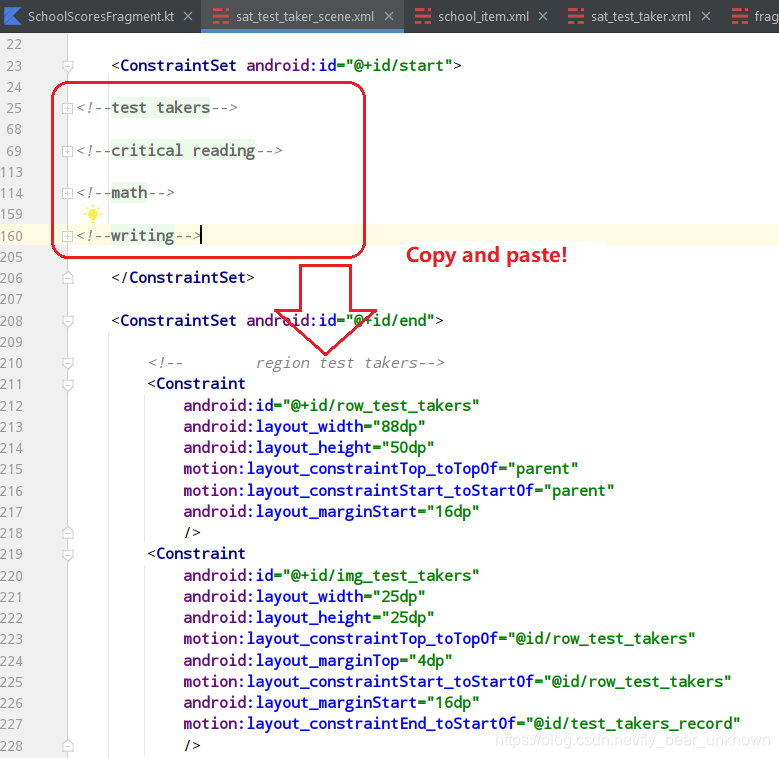Click line number 208 in gutter
Screen dimensions: 779x758
[12, 321]
